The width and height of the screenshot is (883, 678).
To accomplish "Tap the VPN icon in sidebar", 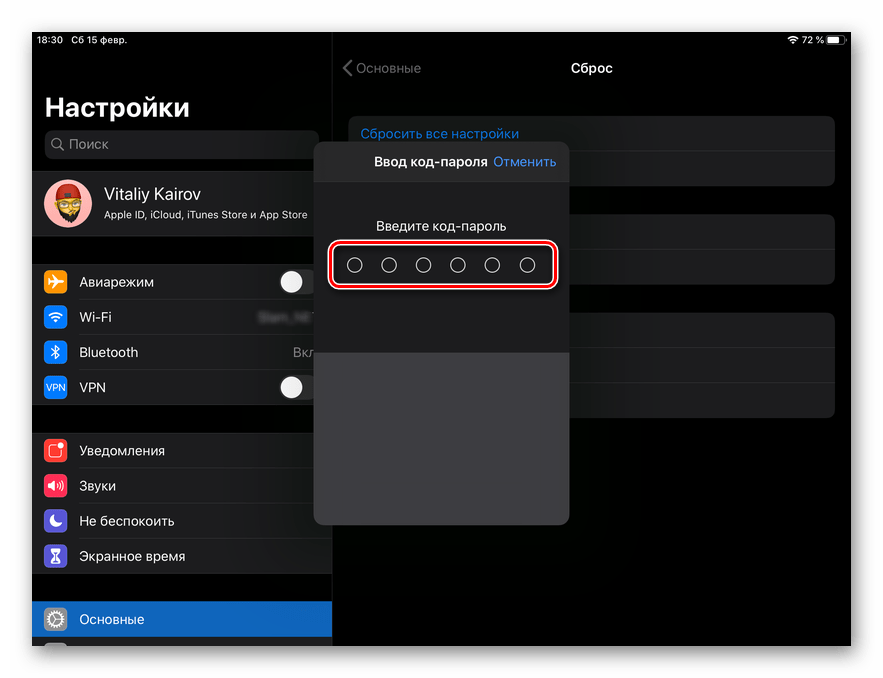I will (56, 387).
